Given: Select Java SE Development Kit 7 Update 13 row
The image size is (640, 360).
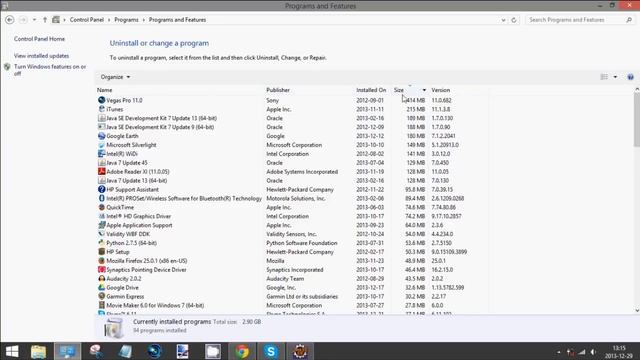Looking at the screenshot, I should [x=293, y=118].
